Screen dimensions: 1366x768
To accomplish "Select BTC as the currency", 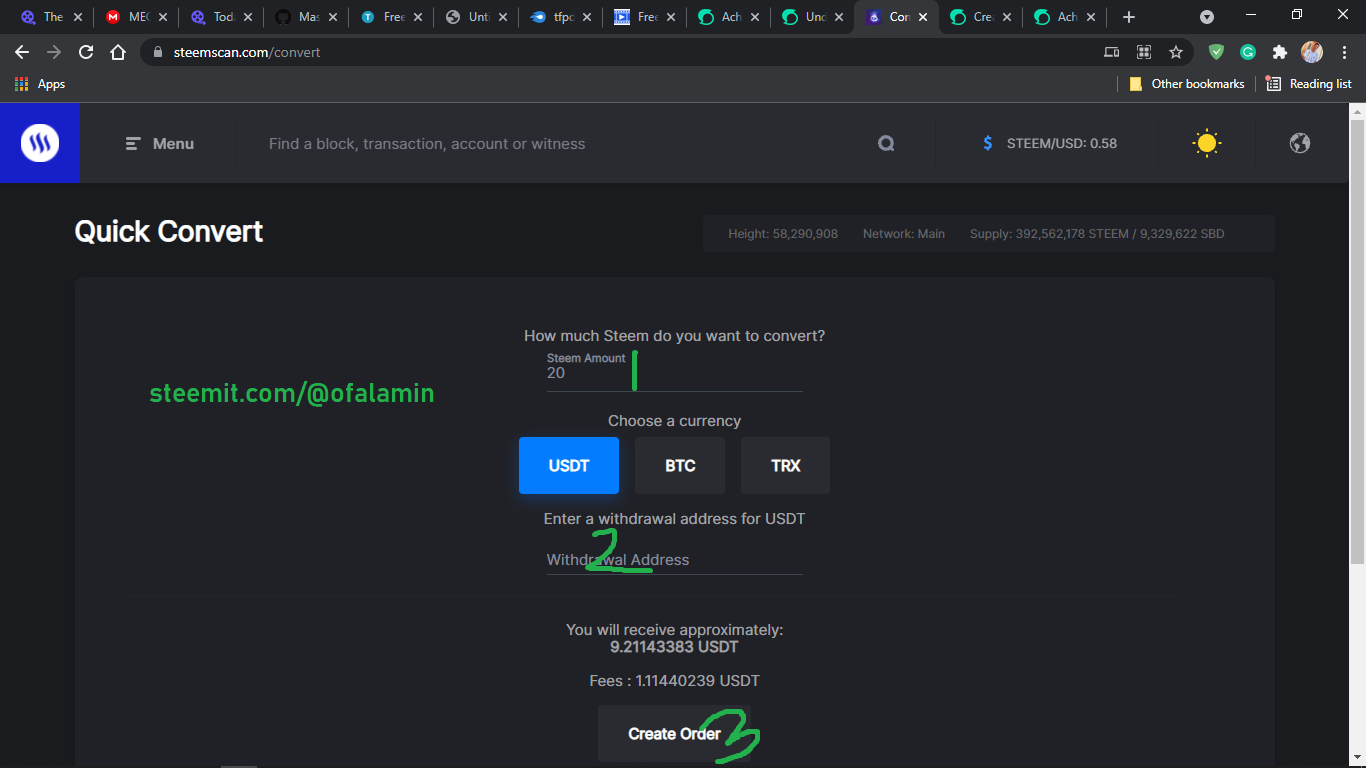I will pos(680,465).
